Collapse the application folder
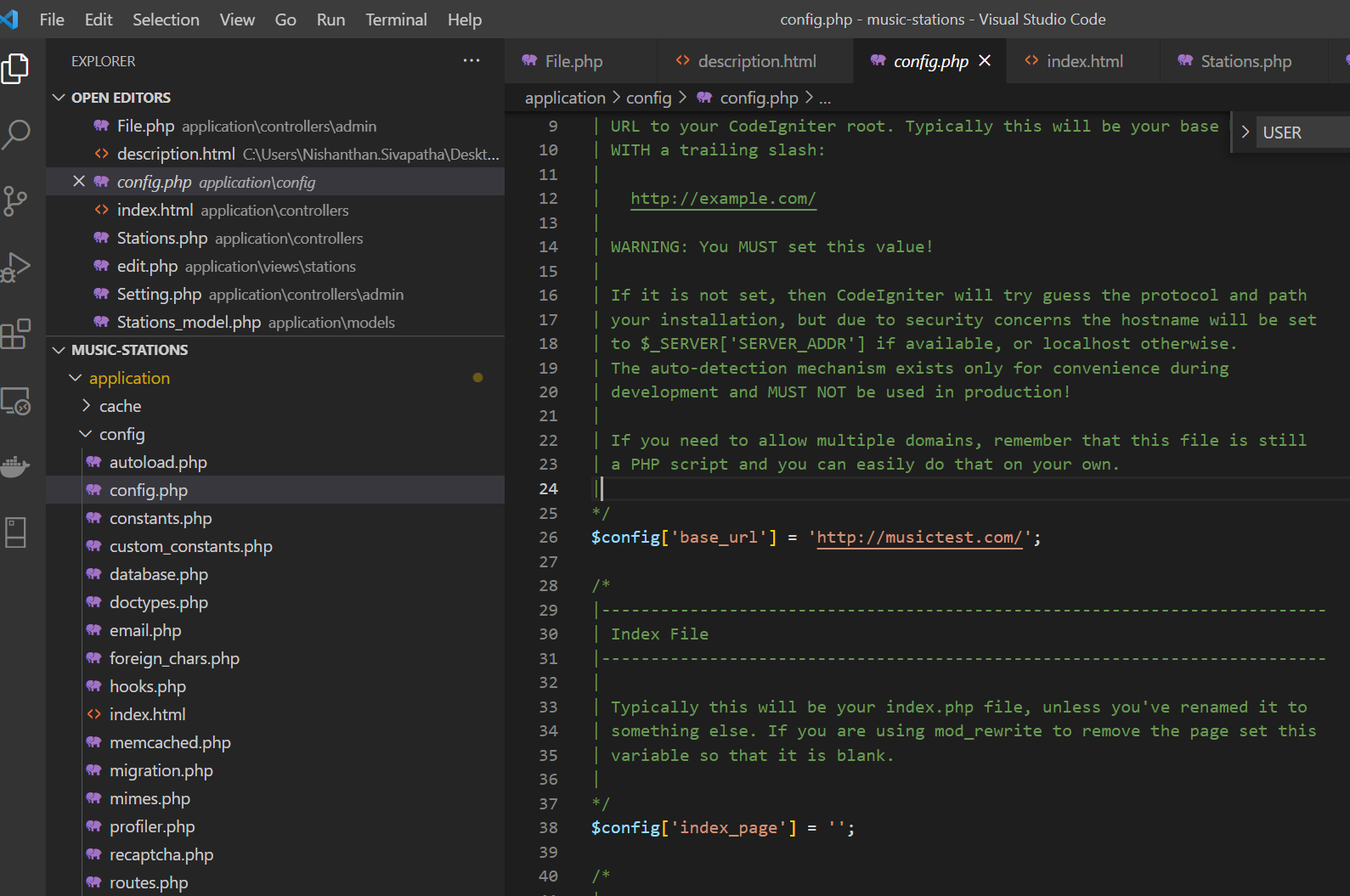The image size is (1350, 896). click(76, 377)
